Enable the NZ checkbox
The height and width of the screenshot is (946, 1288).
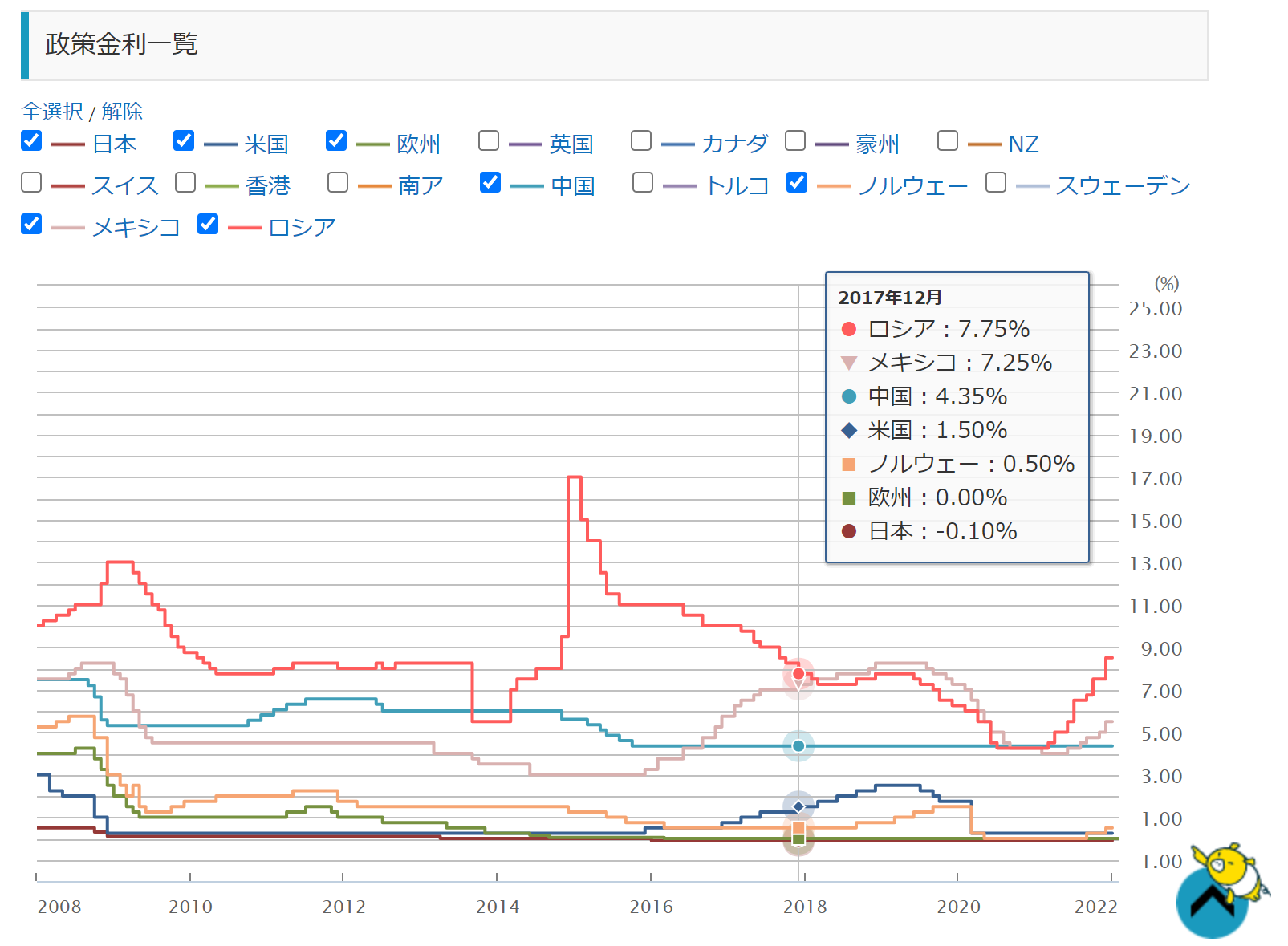[948, 140]
